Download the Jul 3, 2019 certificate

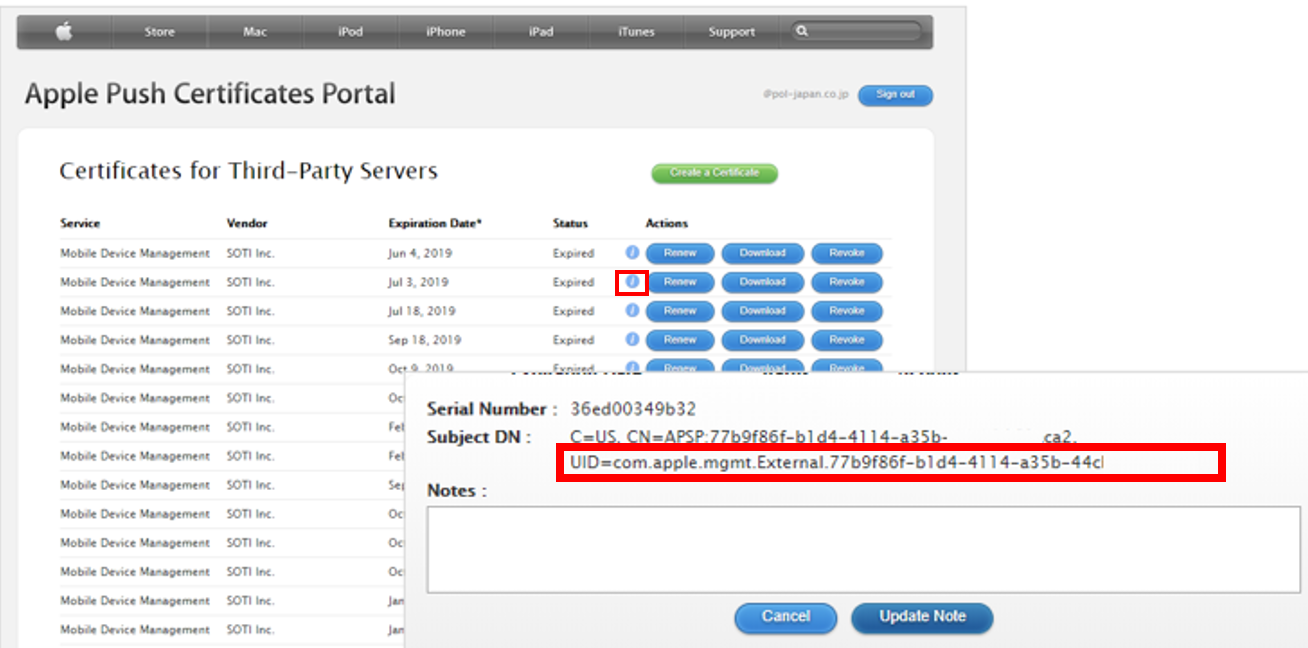click(x=763, y=282)
